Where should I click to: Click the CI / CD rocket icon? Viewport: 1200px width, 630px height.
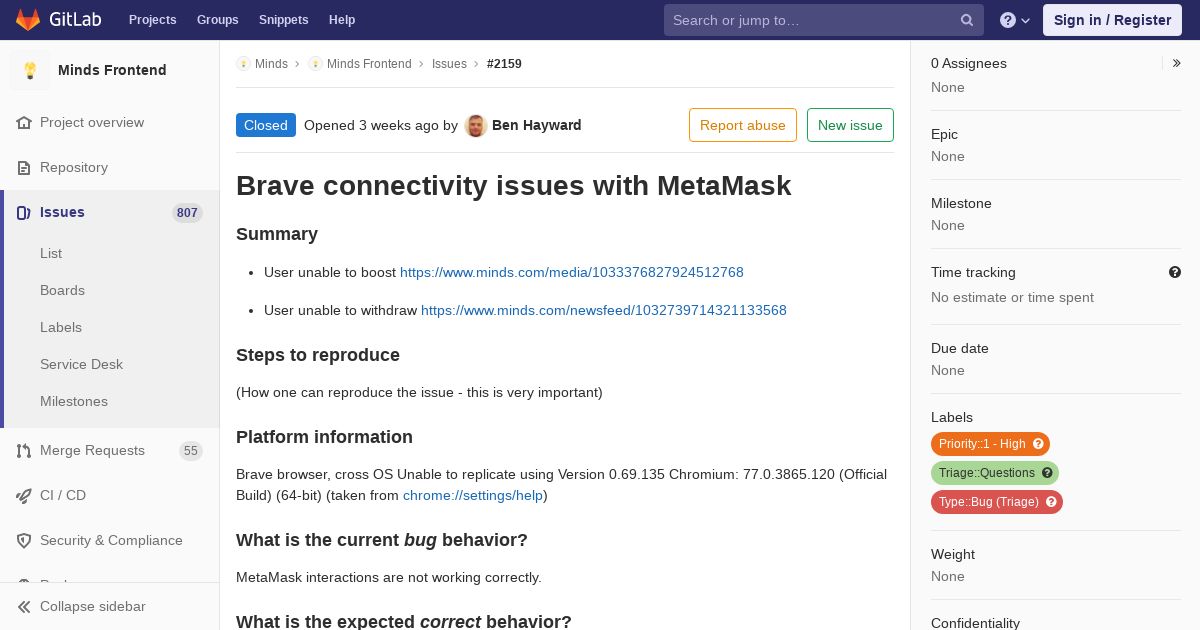tap(24, 496)
